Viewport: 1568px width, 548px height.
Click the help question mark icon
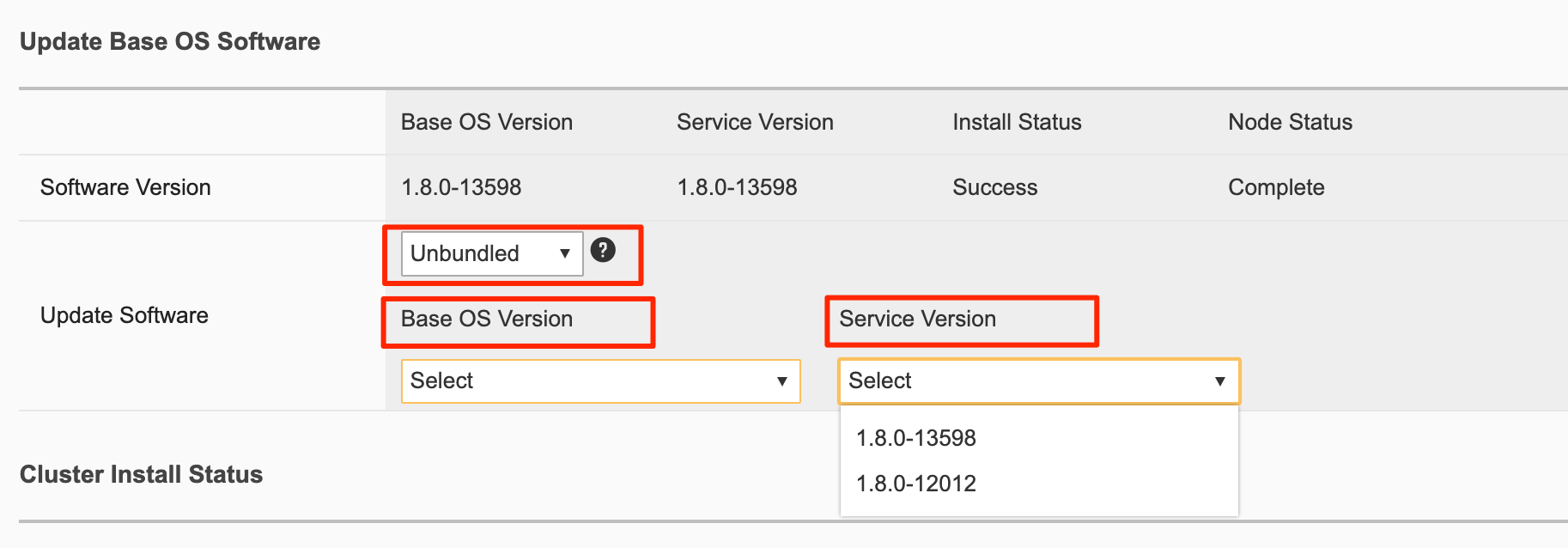[603, 250]
